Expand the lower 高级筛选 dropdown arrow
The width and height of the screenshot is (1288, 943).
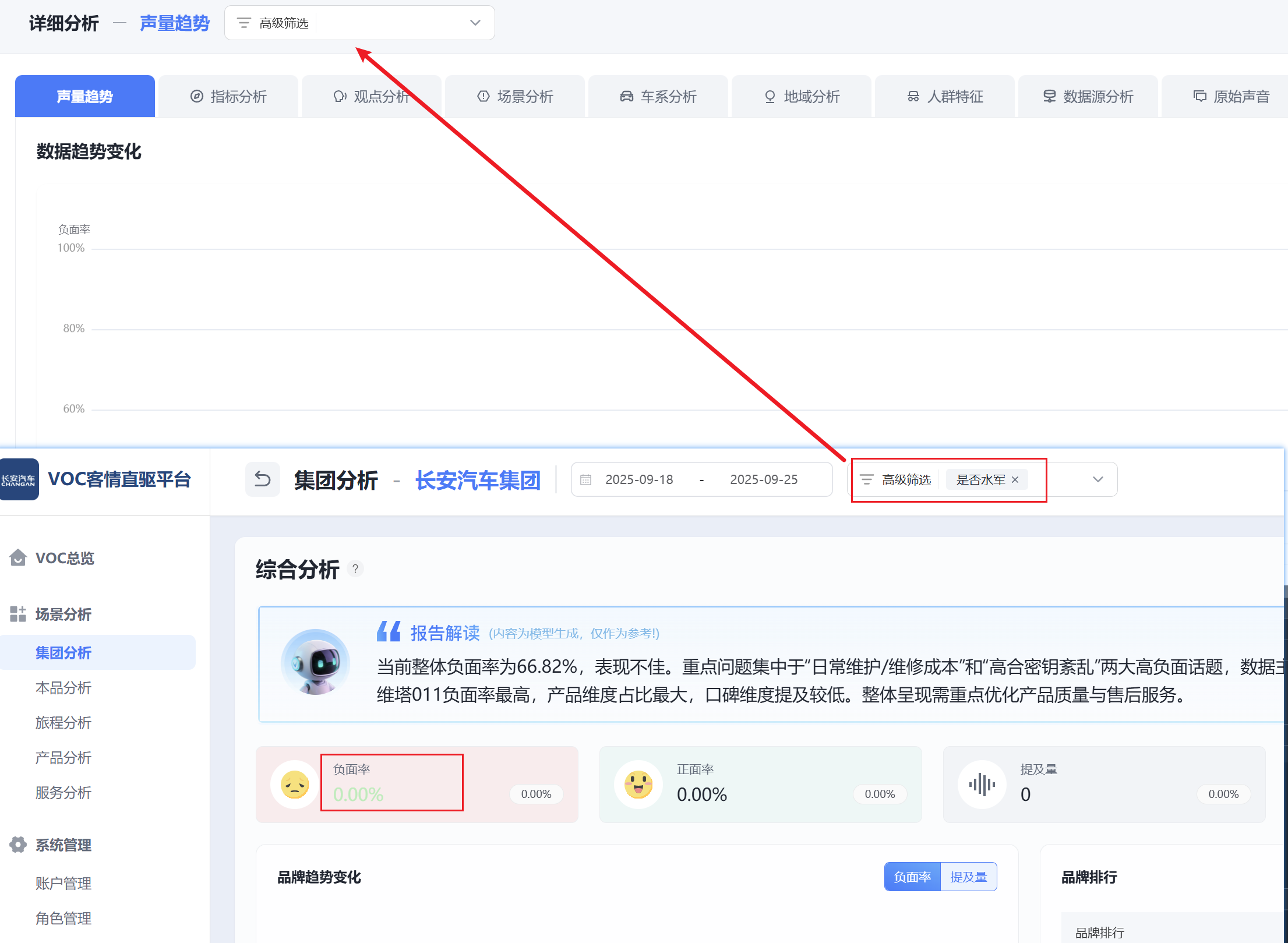point(1098,480)
